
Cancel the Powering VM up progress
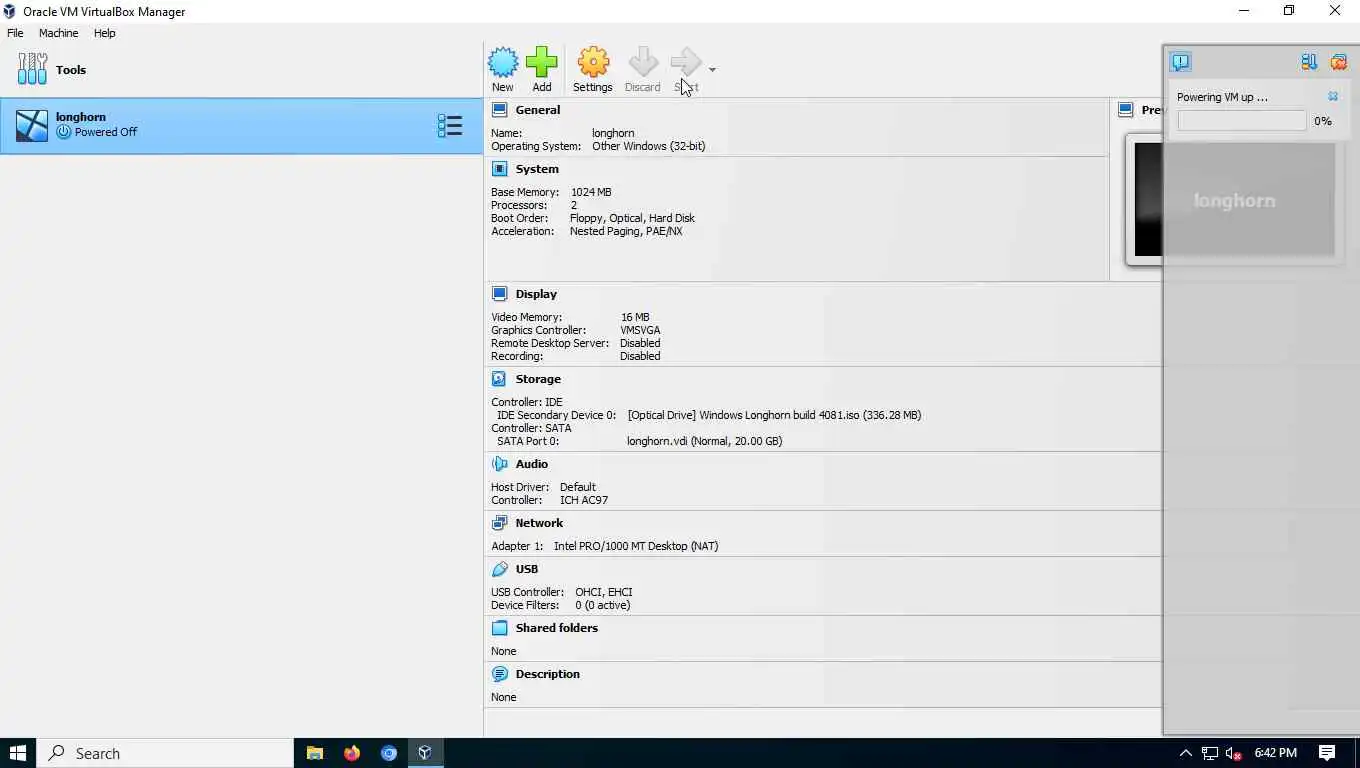click(x=1333, y=97)
